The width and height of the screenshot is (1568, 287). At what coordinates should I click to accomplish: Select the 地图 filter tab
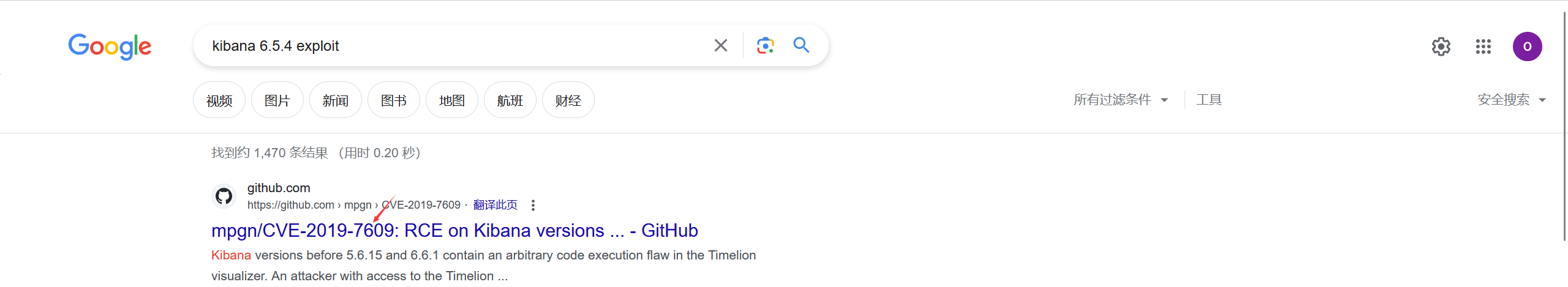click(x=451, y=100)
